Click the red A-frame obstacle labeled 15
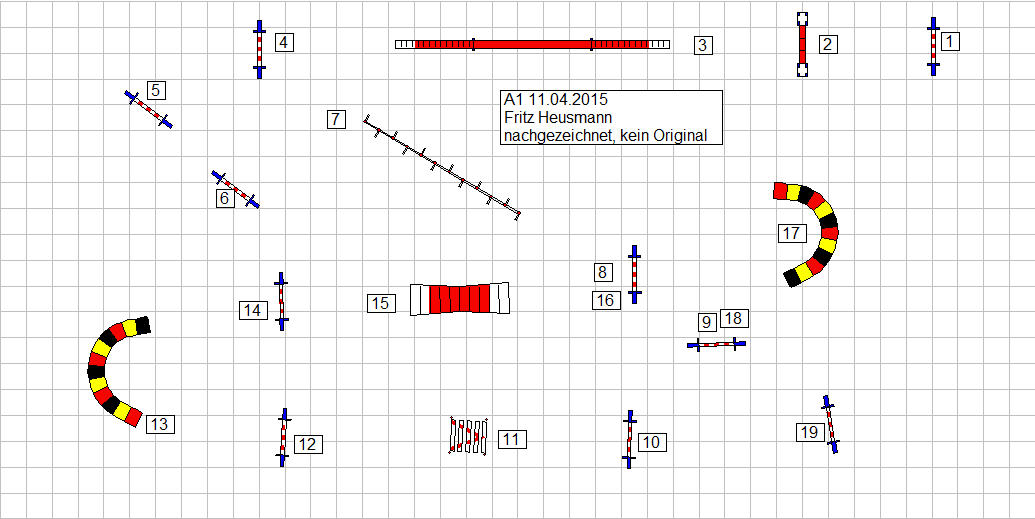 pos(460,298)
